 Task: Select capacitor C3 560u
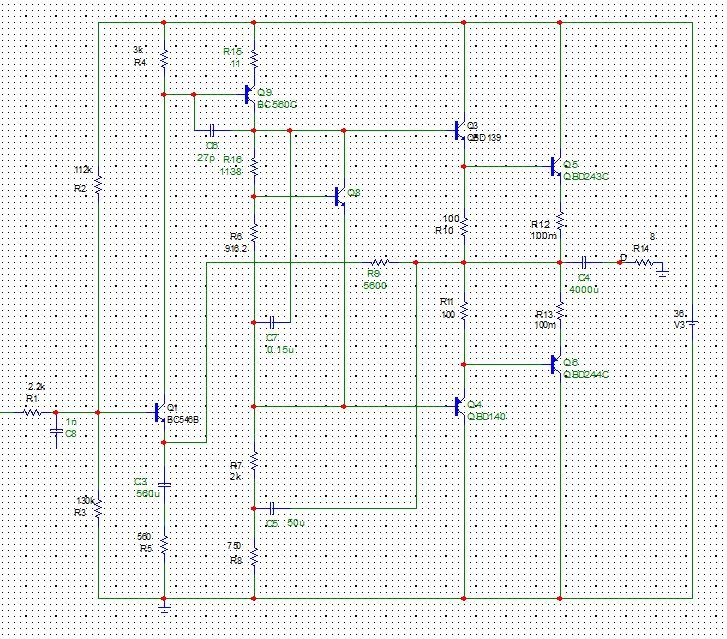[164, 485]
